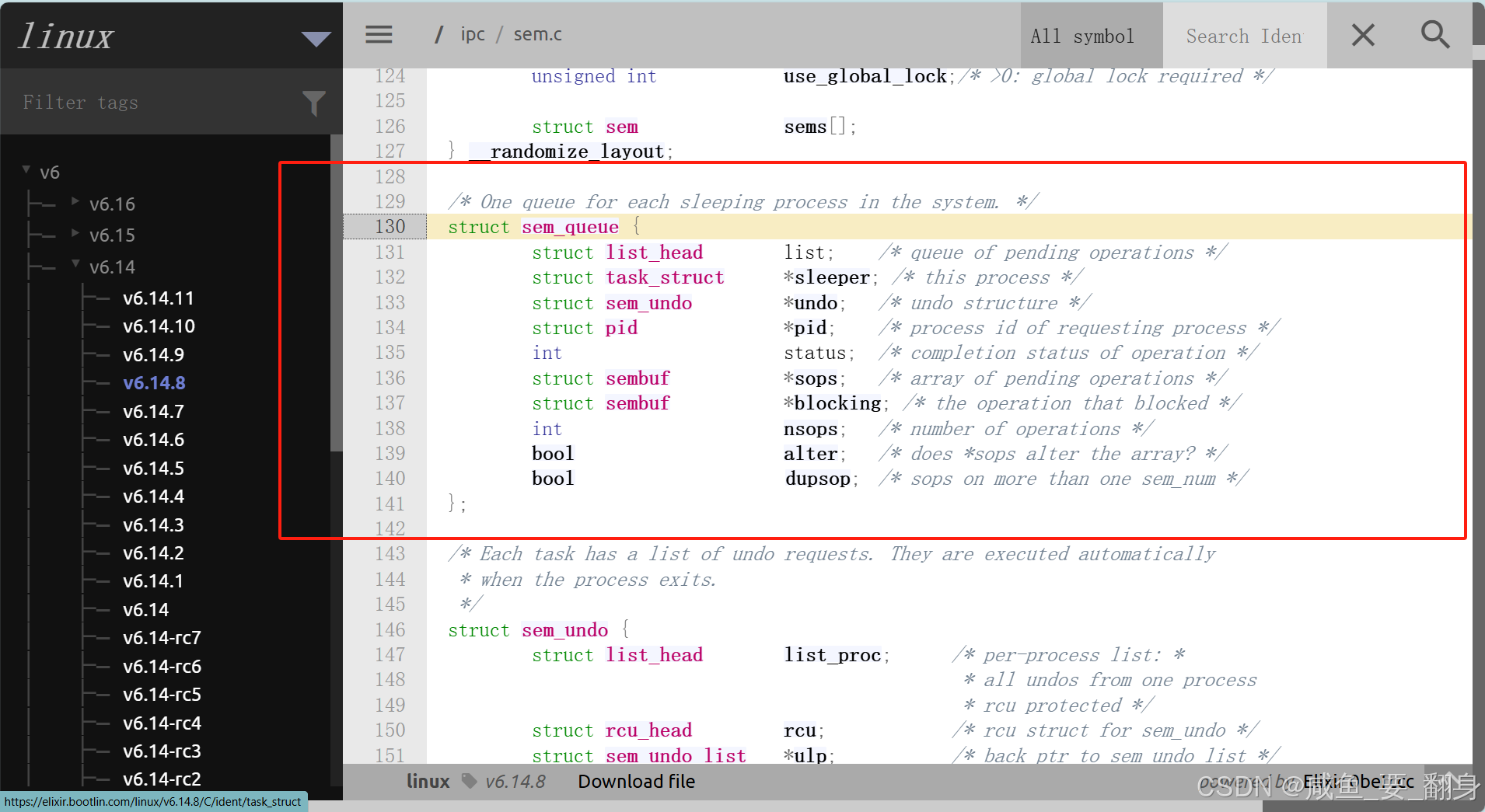Select highlighted version v6.14.8

point(154,383)
